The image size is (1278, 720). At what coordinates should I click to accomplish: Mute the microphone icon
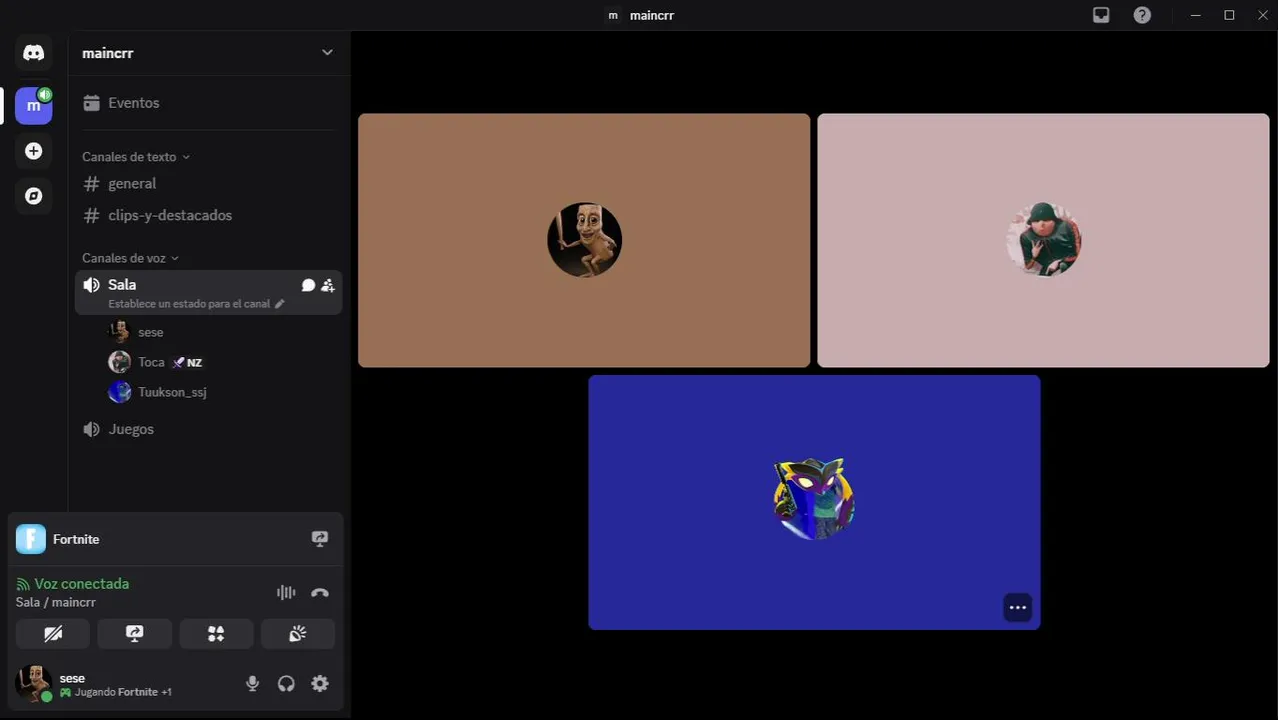[253, 684]
